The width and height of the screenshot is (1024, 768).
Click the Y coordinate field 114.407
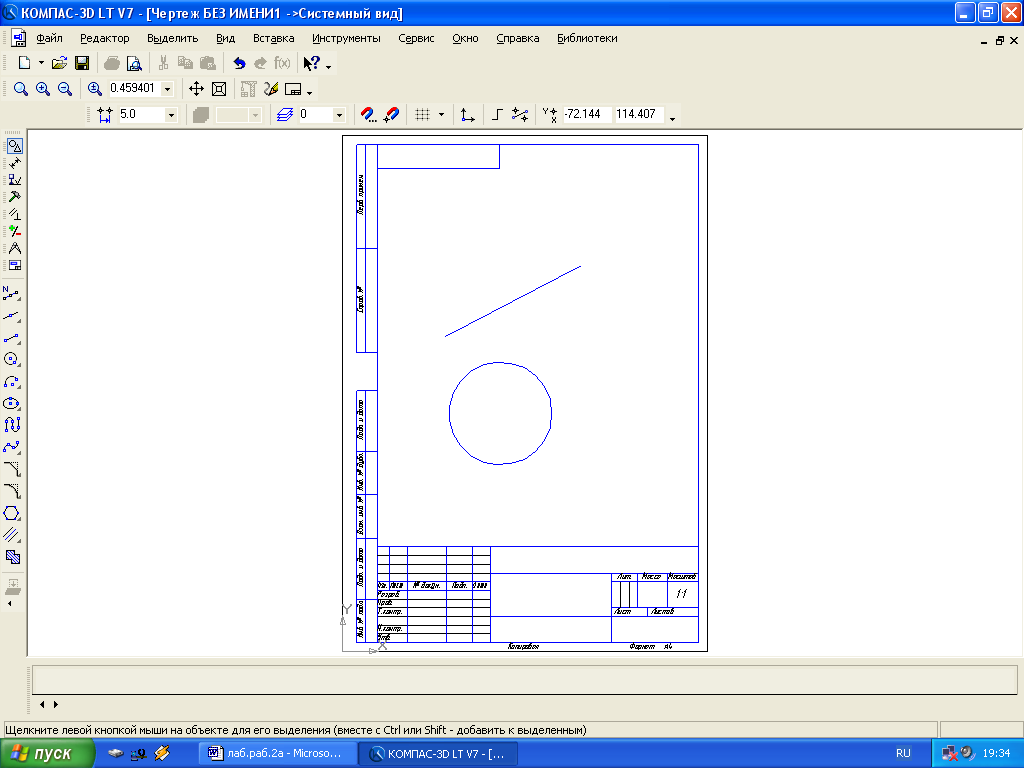click(639, 114)
